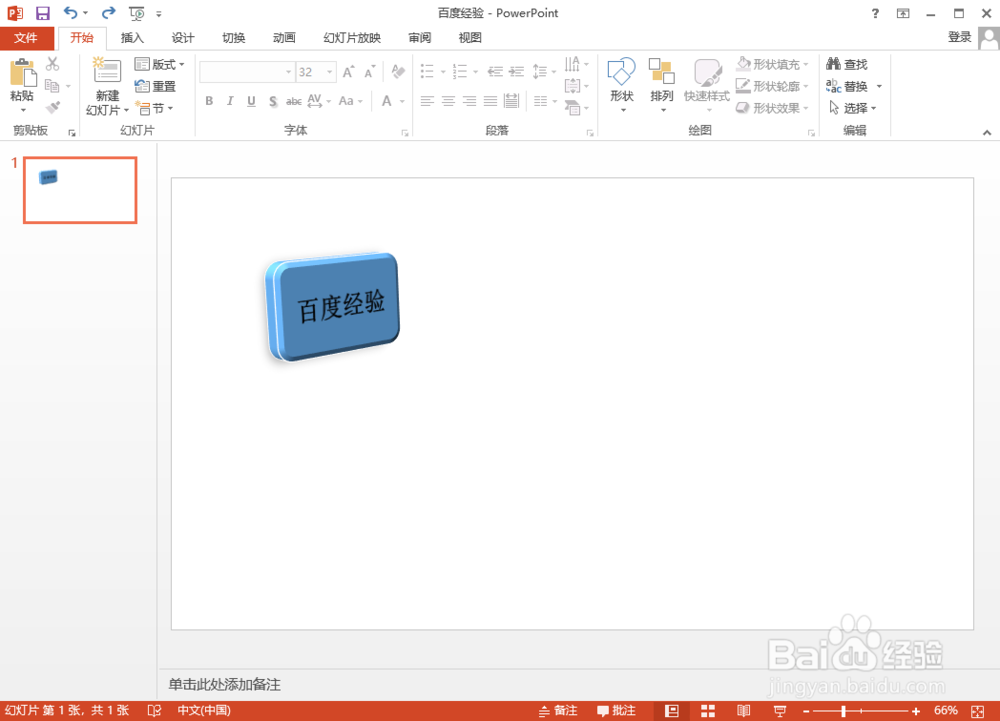The height and width of the screenshot is (721, 1000).
Task: Click 替换 replace button
Action: click(x=847, y=86)
